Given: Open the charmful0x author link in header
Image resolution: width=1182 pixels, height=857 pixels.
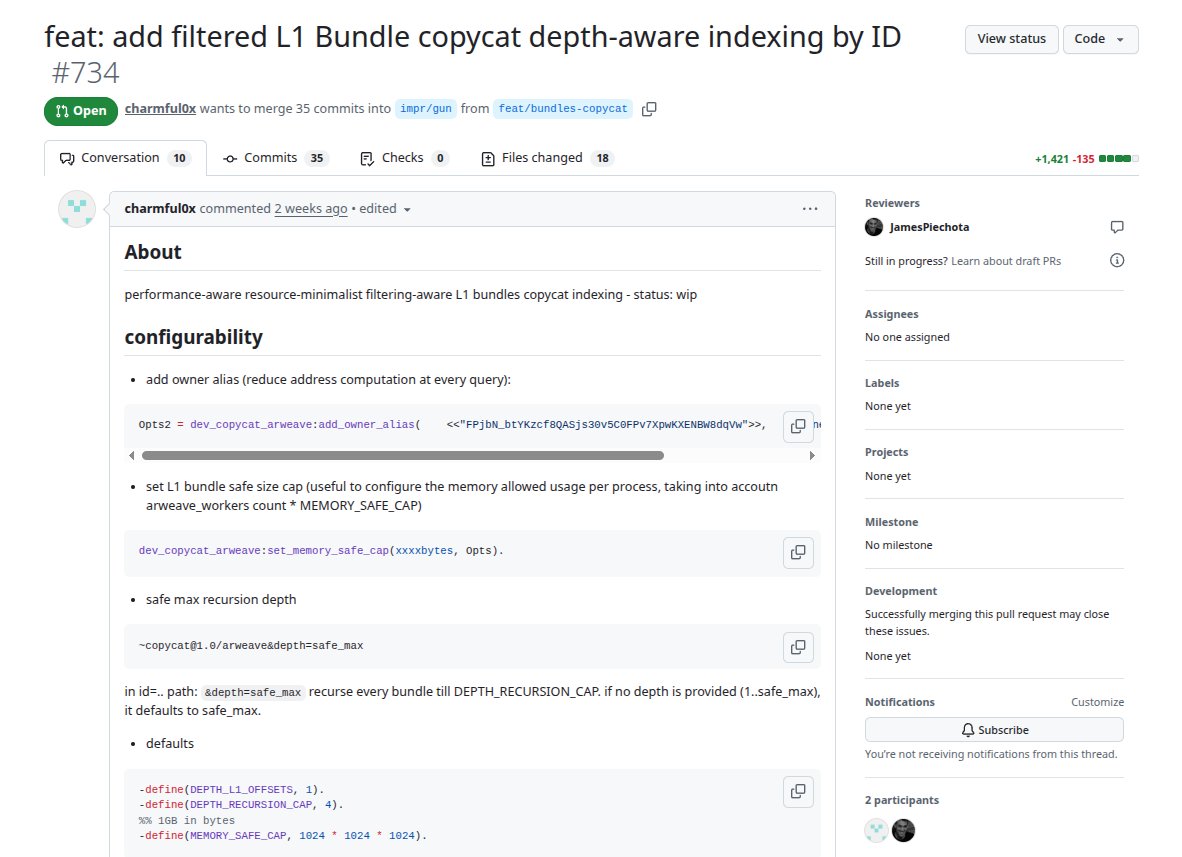Looking at the screenshot, I should point(160,109).
